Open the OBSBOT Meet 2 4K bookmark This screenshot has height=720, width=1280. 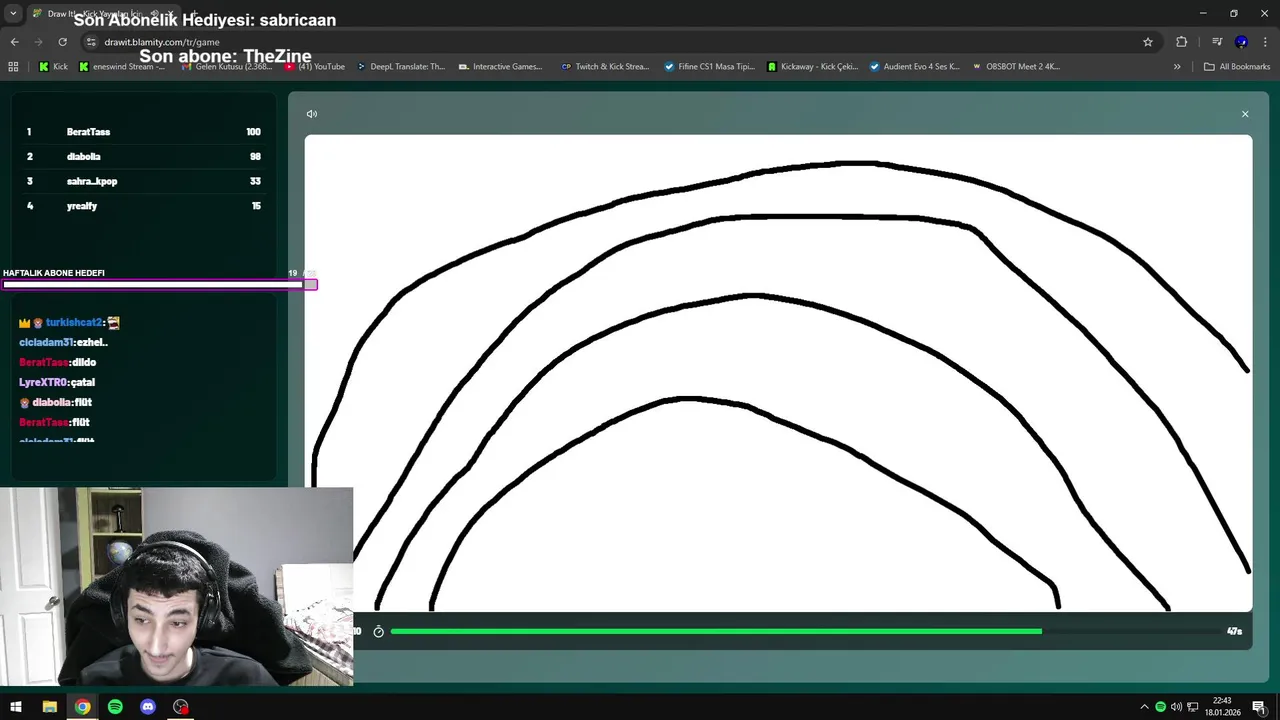1015,67
